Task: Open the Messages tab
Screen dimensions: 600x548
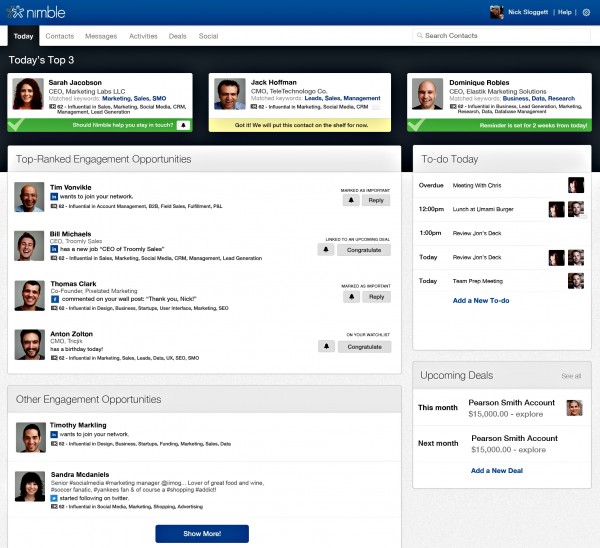Action: click(101, 36)
